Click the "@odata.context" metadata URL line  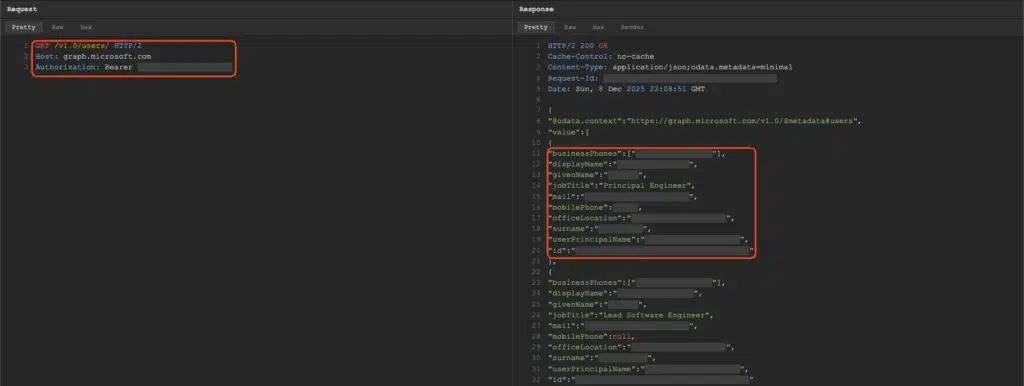click(705, 121)
